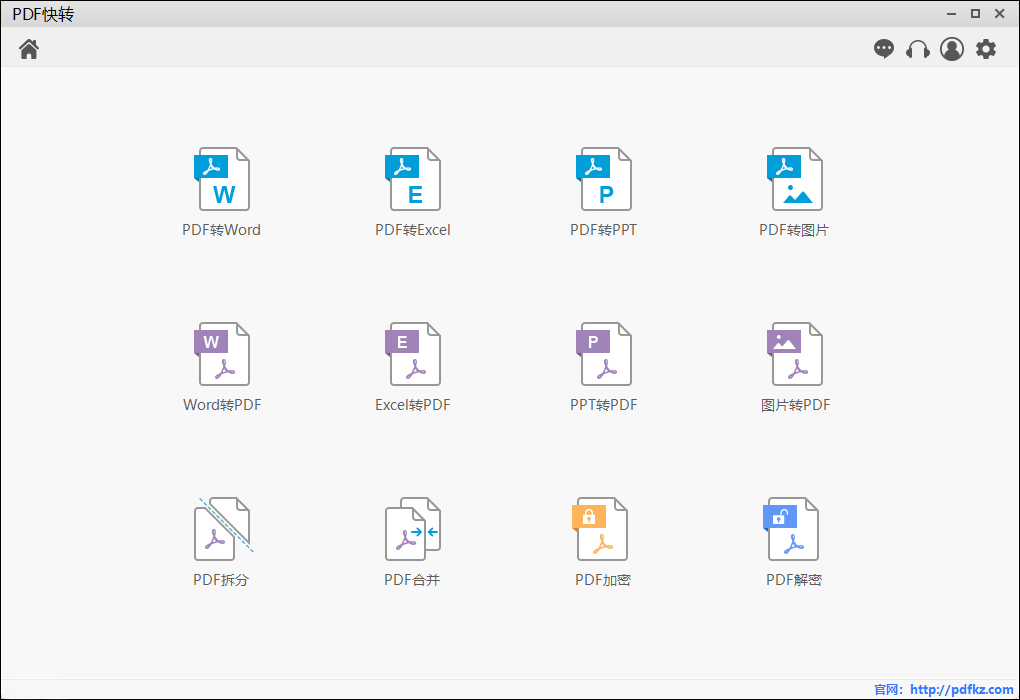Launch the PDF拆分 split tool
The height and width of the screenshot is (700, 1020).
click(x=222, y=529)
